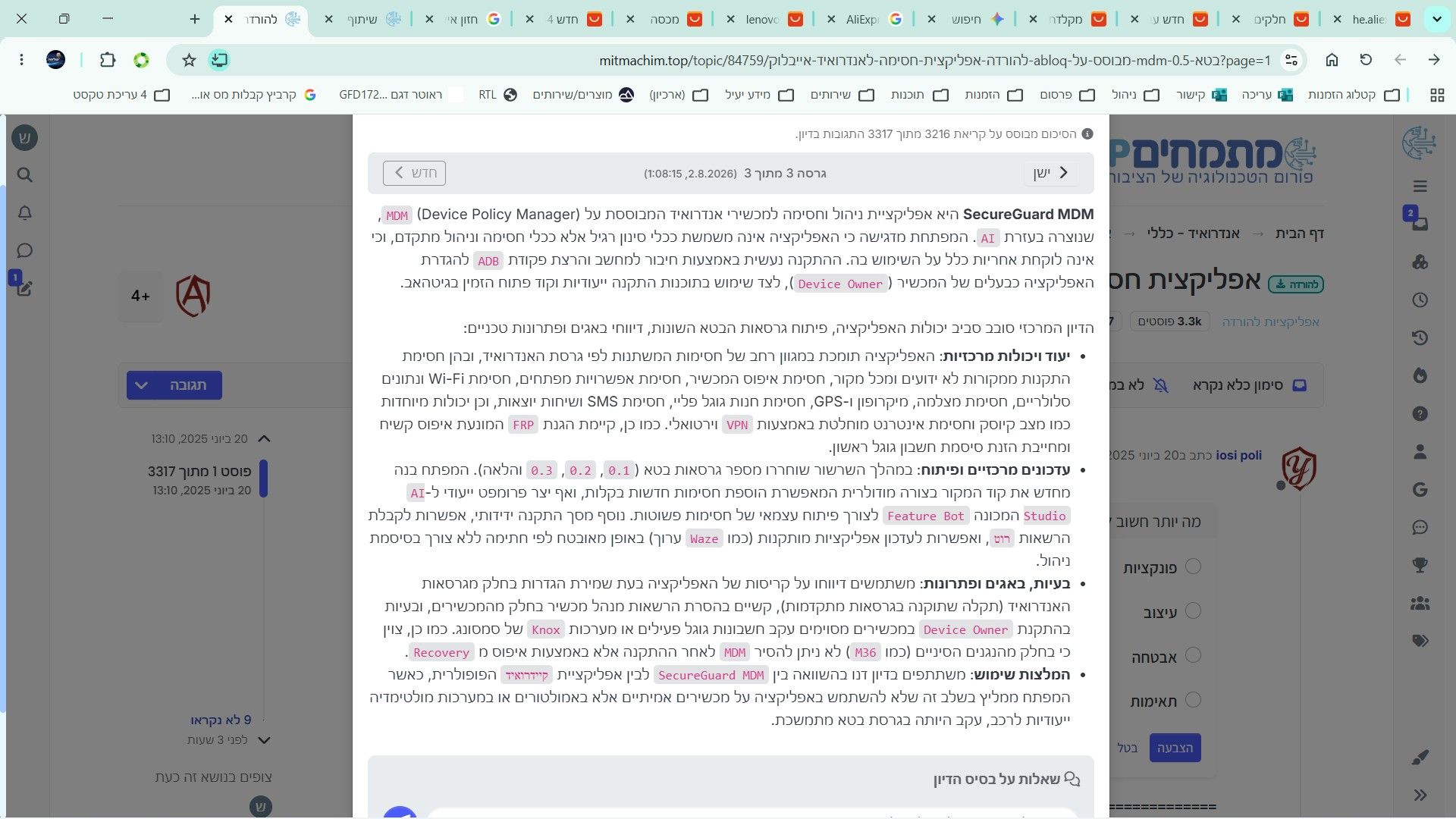This screenshot has height=819, width=1456.
Task: Open the single user icon in right sidebar
Action: (1420, 452)
